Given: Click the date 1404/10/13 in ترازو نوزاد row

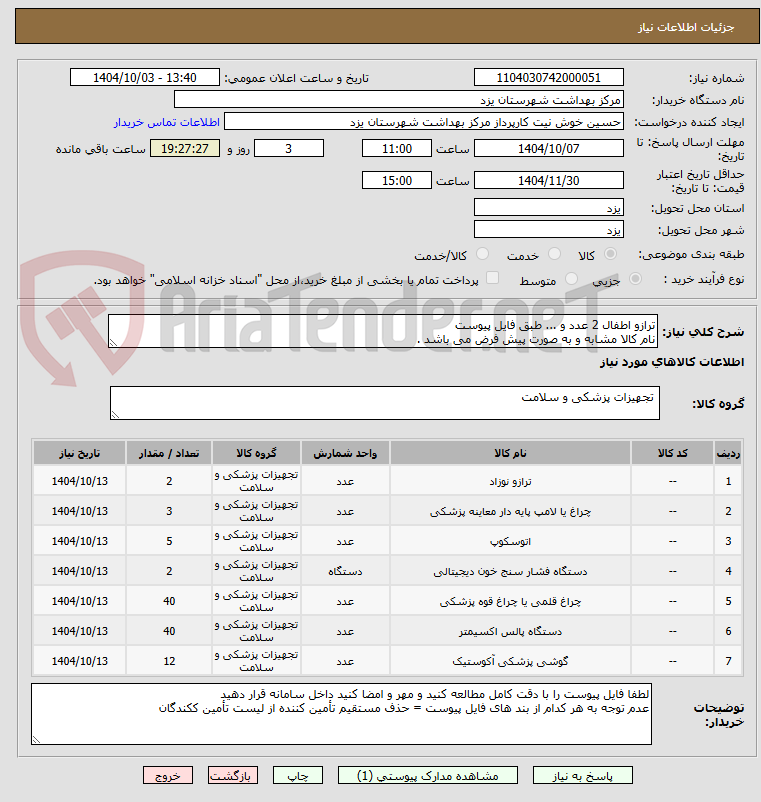Looking at the screenshot, I should pos(80,481).
